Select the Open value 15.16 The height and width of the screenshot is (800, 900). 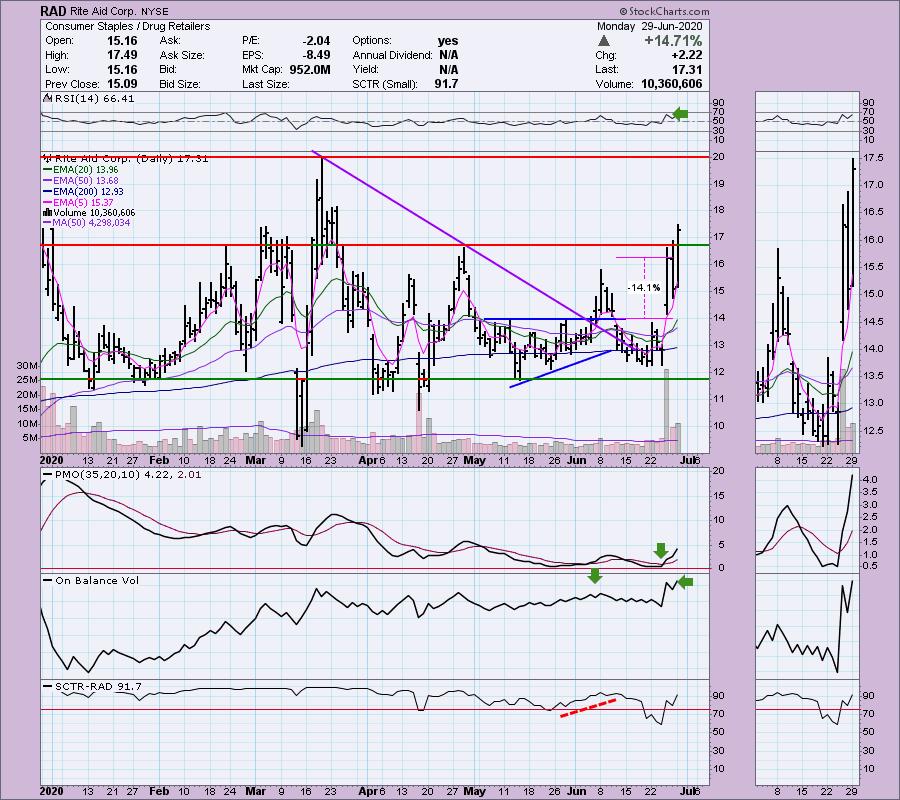coord(122,41)
